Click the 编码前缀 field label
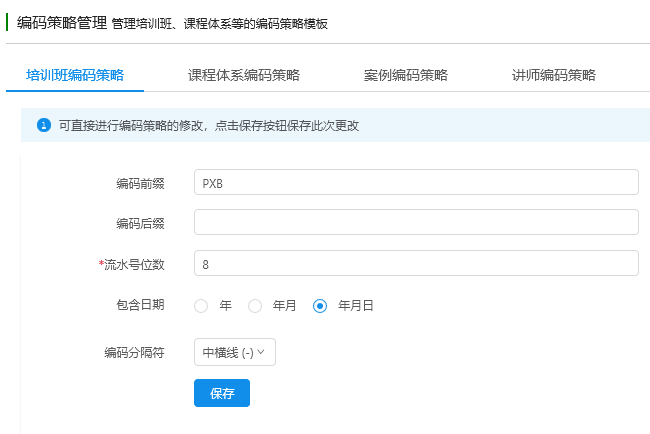This screenshot has height=434, width=650. point(140,183)
